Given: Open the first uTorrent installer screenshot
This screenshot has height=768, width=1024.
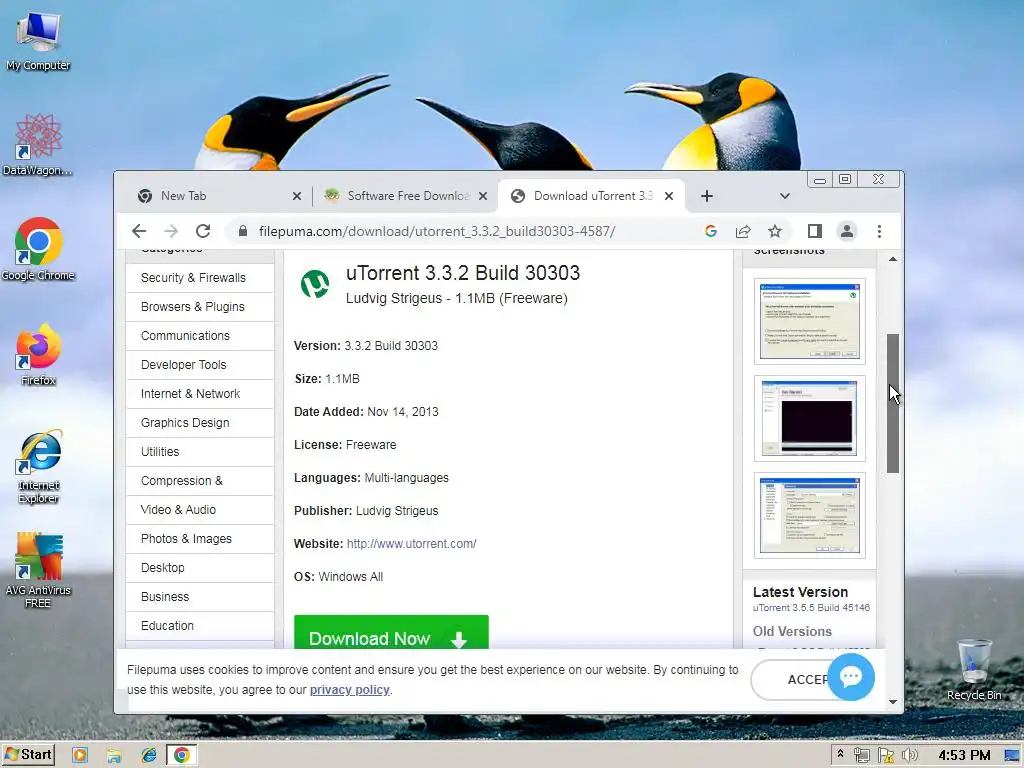Looking at the screenshot, I should pos(809,321).
